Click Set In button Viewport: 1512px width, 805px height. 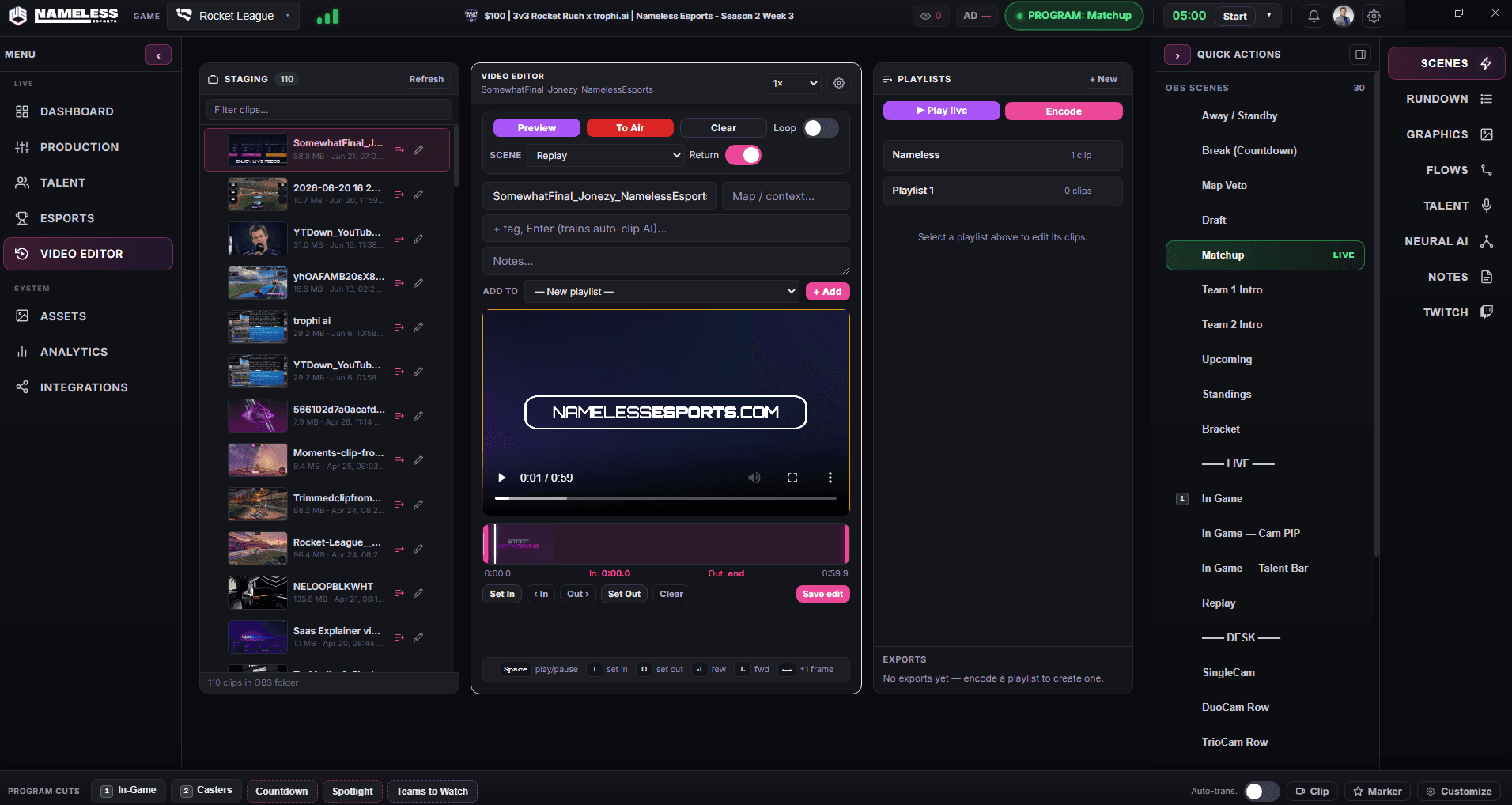point(502,594)
